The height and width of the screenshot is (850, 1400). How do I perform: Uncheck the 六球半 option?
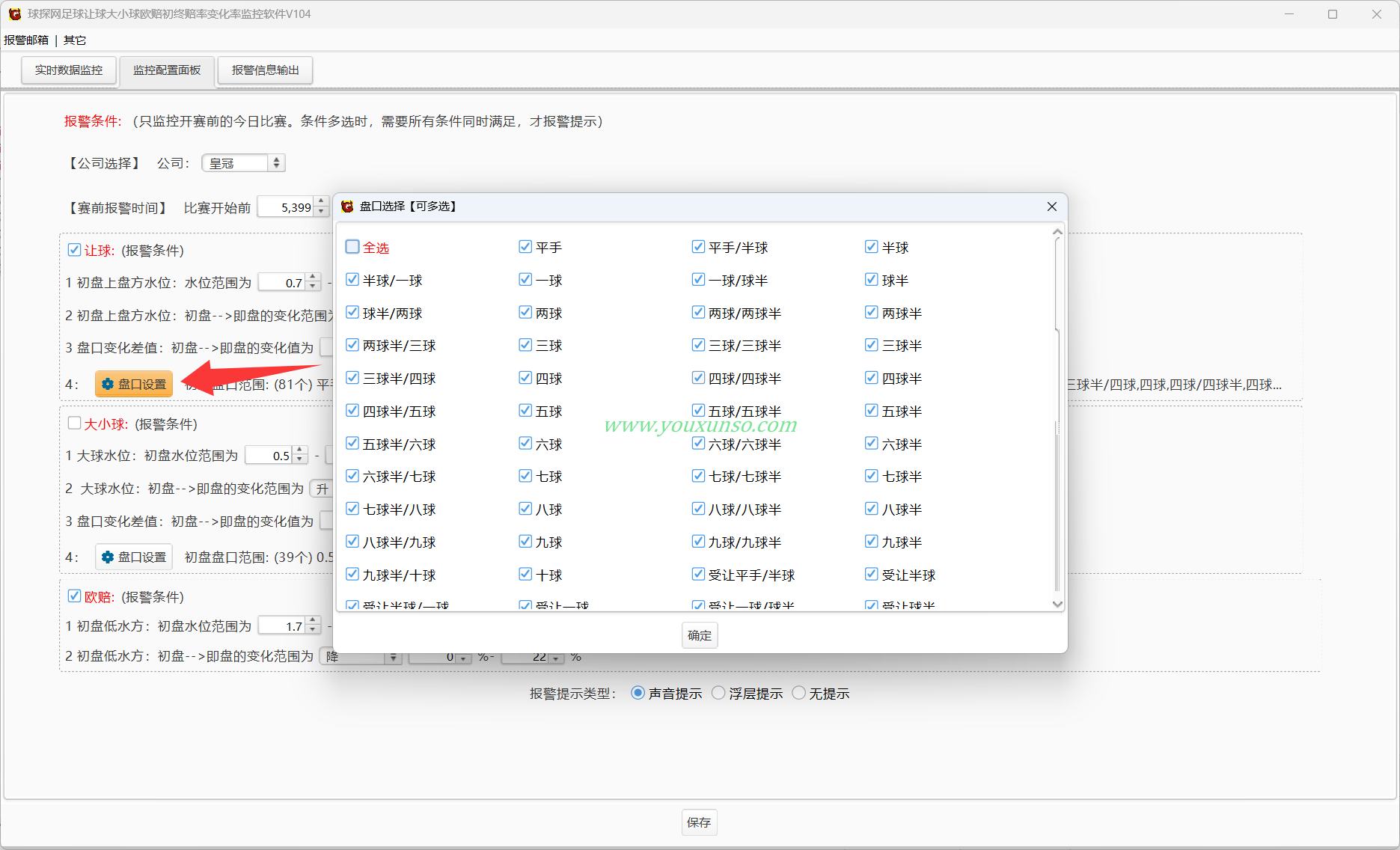point(871,444)
